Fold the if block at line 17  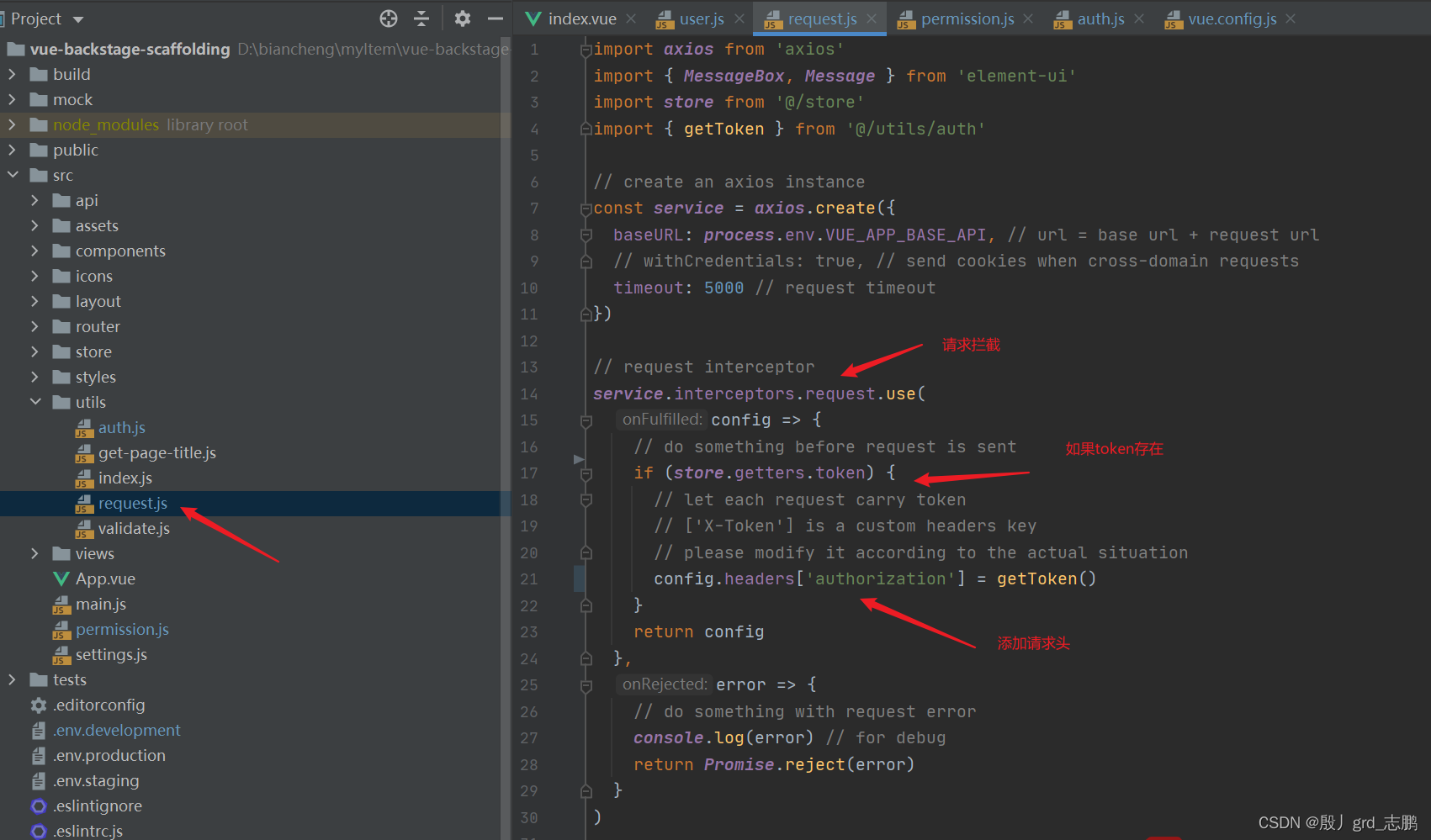[x=586, y=473]
